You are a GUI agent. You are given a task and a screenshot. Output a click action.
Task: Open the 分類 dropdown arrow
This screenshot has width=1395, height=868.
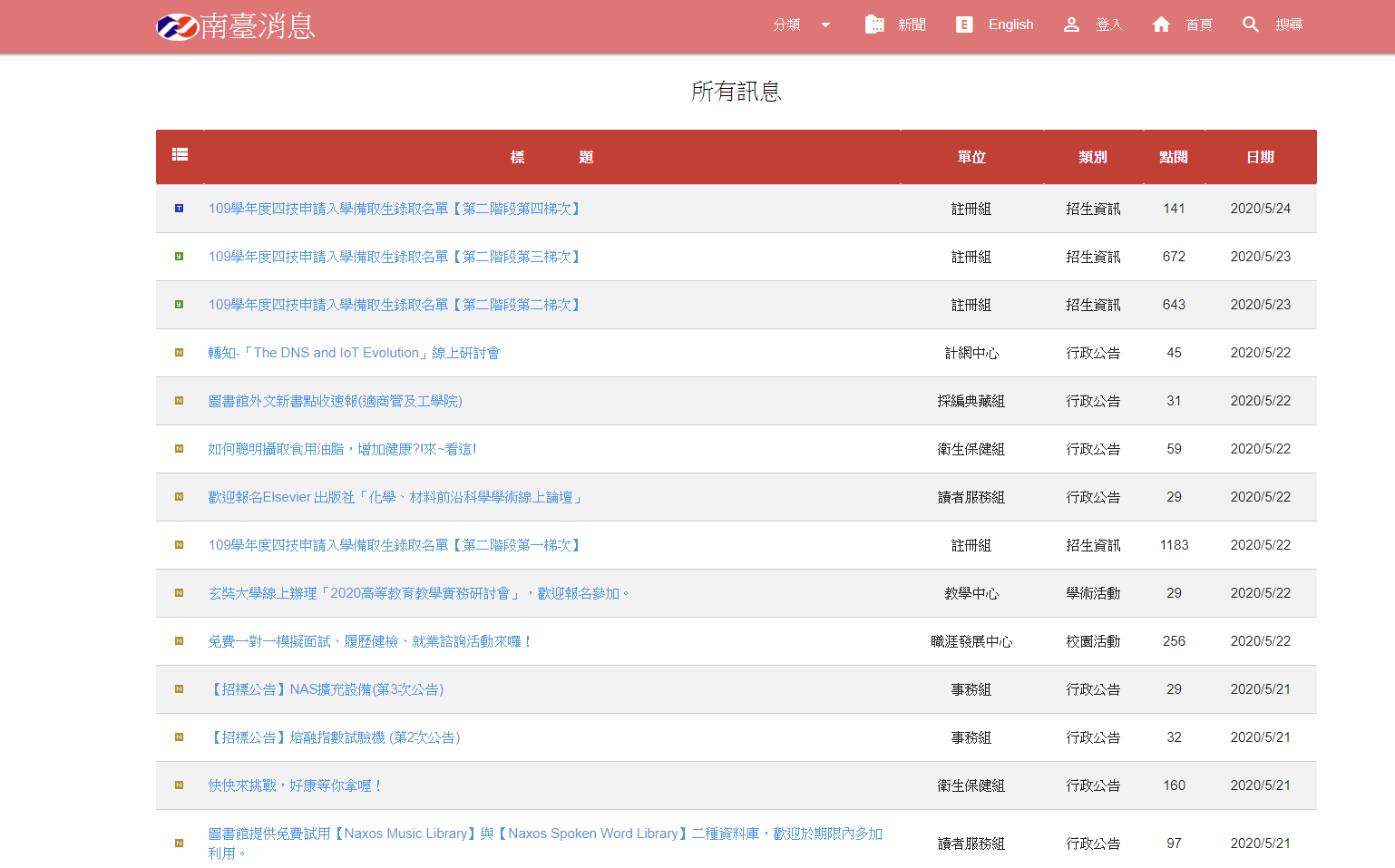tap(825, 25)
